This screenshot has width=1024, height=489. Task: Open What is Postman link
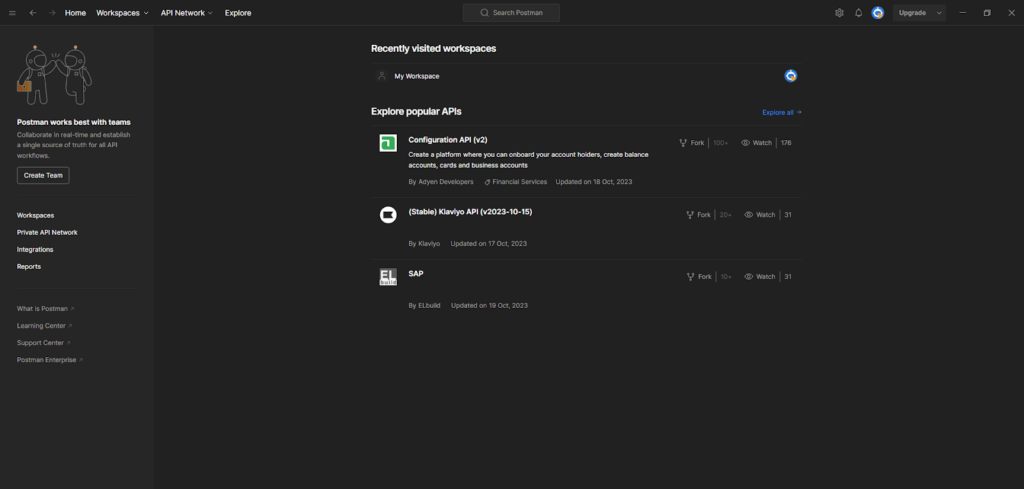coord(46,309)
